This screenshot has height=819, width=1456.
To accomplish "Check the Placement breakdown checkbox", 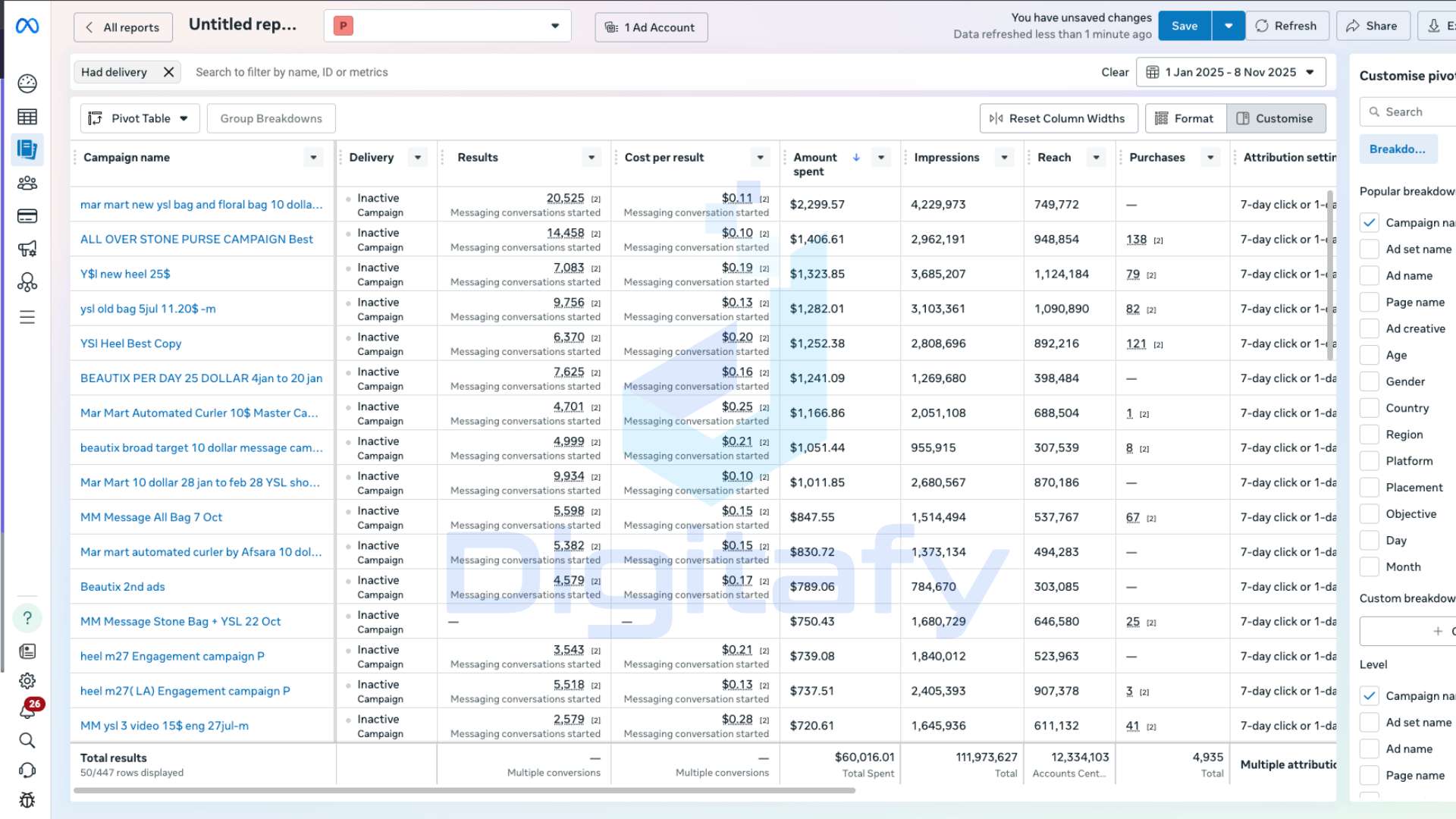I will 1369,487.
